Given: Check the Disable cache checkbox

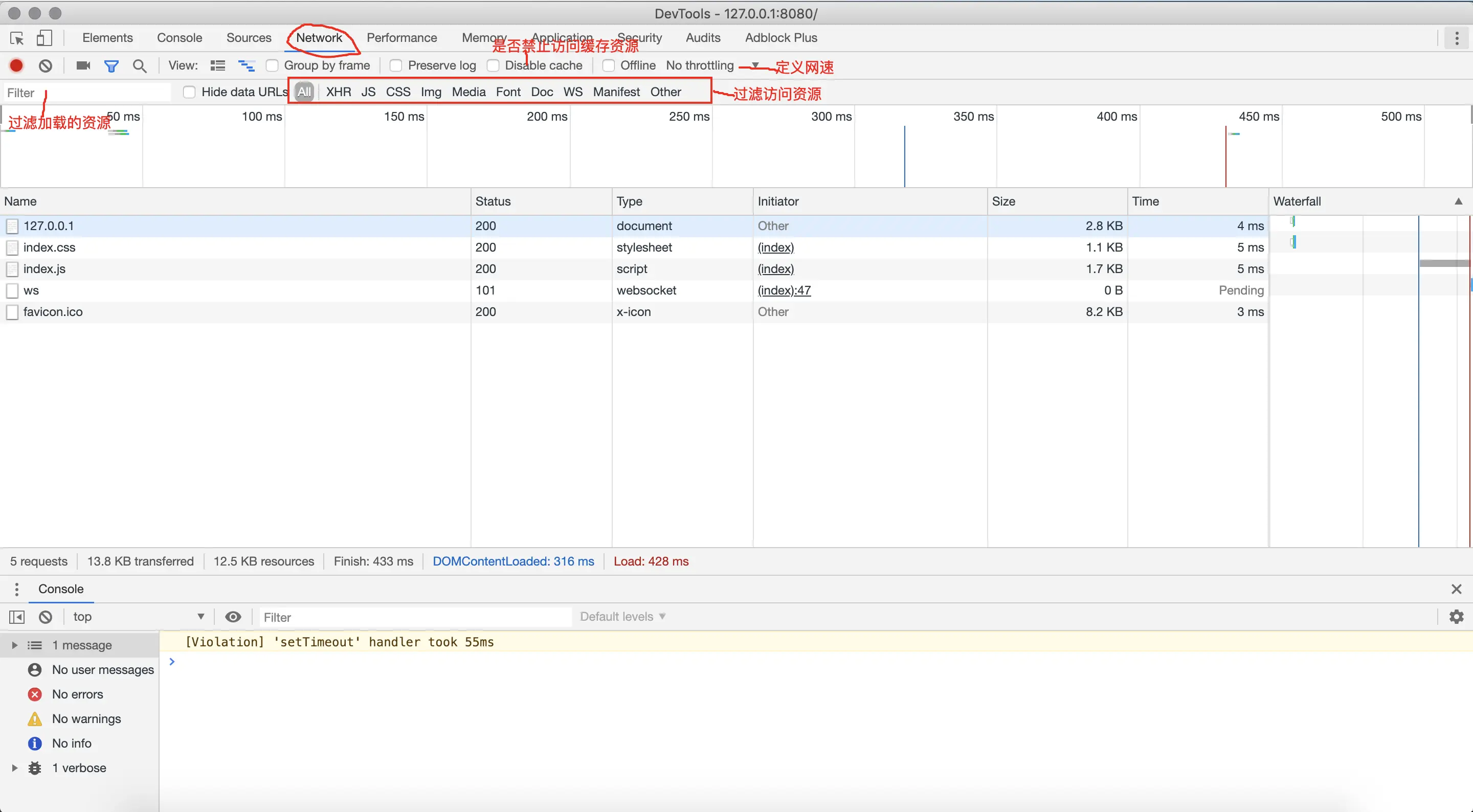Looking at the screenshot, I should 493,66.
